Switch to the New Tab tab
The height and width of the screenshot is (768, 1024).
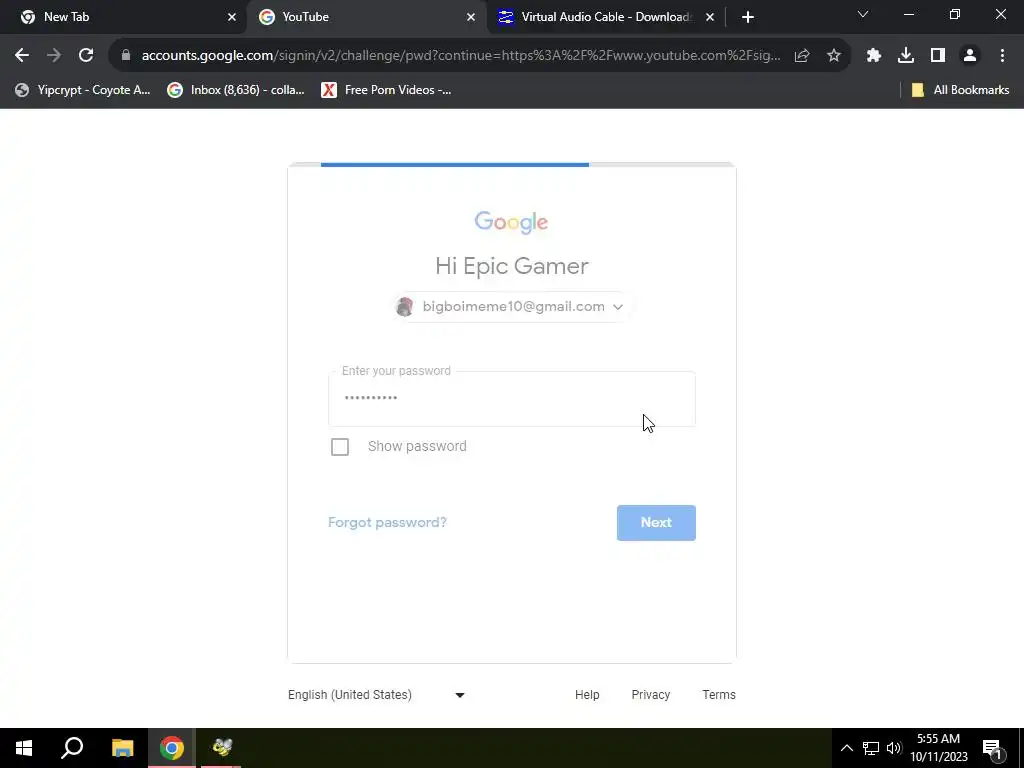(124, 18)
